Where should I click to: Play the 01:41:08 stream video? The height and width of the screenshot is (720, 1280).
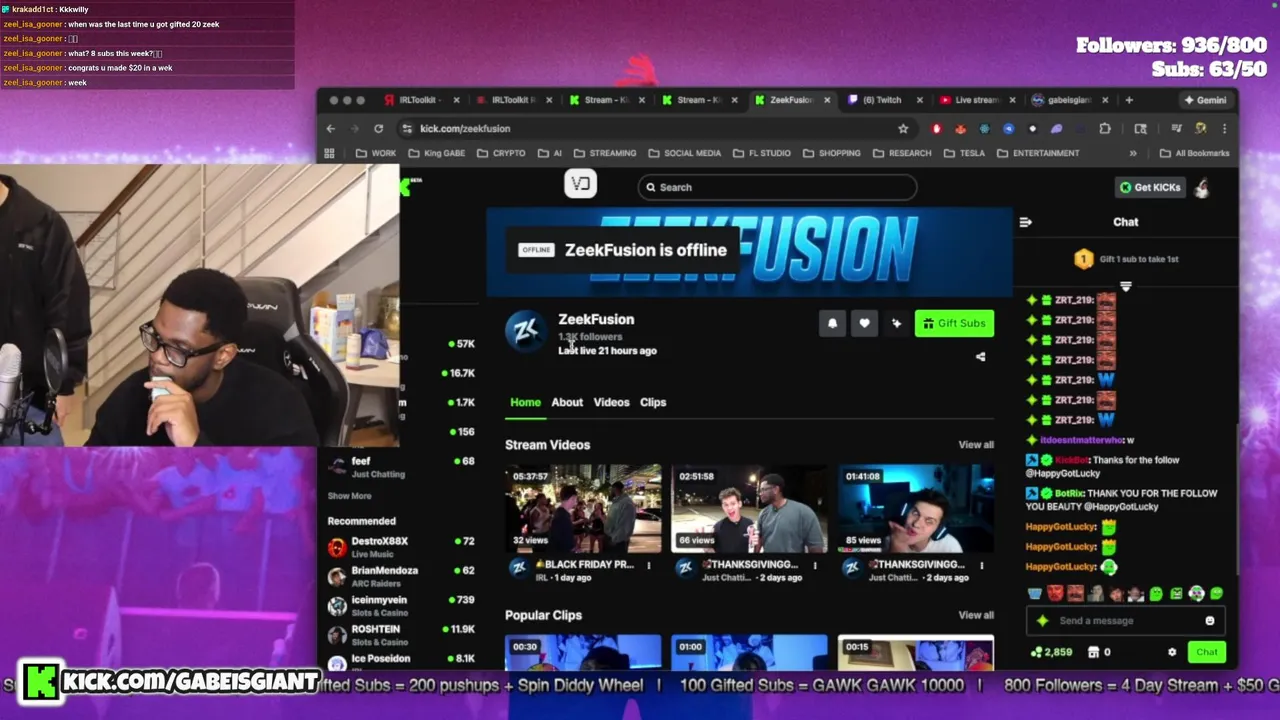pyautogui.click(x=916, y=508)
